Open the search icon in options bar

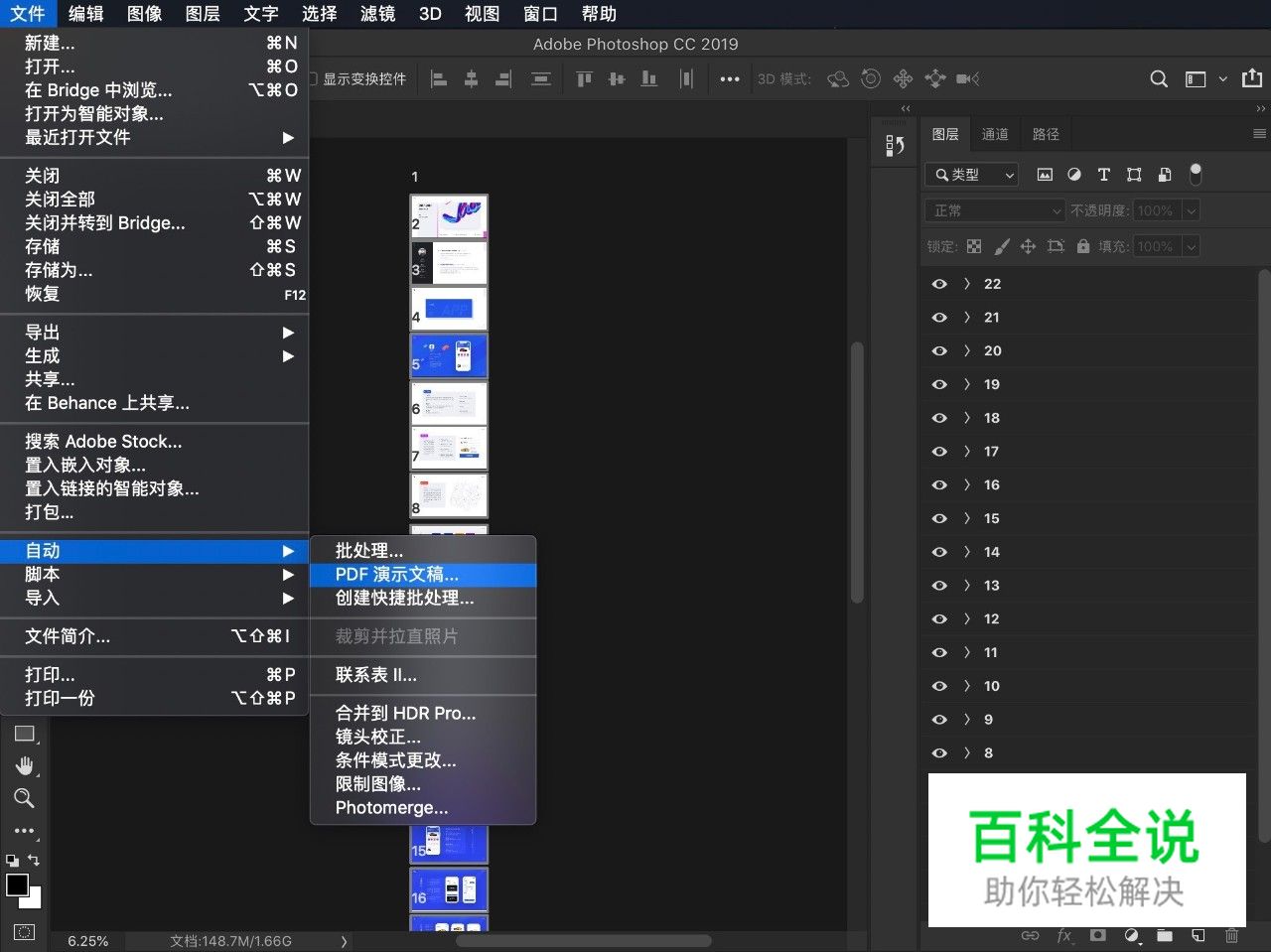1159,78
